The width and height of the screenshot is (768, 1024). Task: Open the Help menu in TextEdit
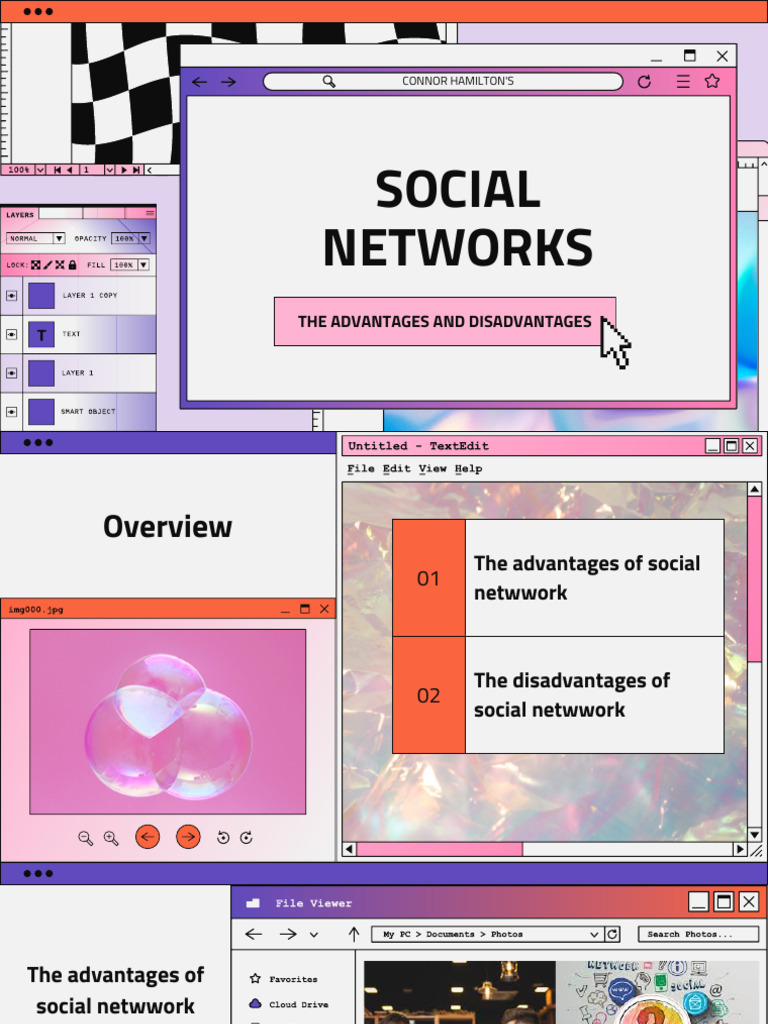[468, 468]
